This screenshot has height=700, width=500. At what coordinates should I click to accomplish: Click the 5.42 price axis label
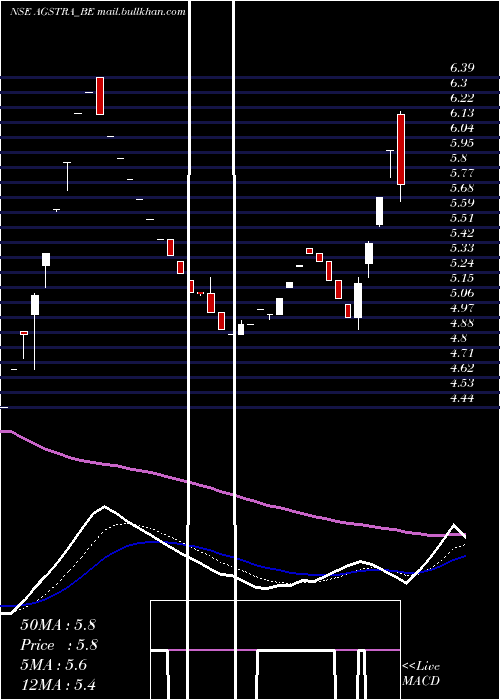click(x=462, y=233)
